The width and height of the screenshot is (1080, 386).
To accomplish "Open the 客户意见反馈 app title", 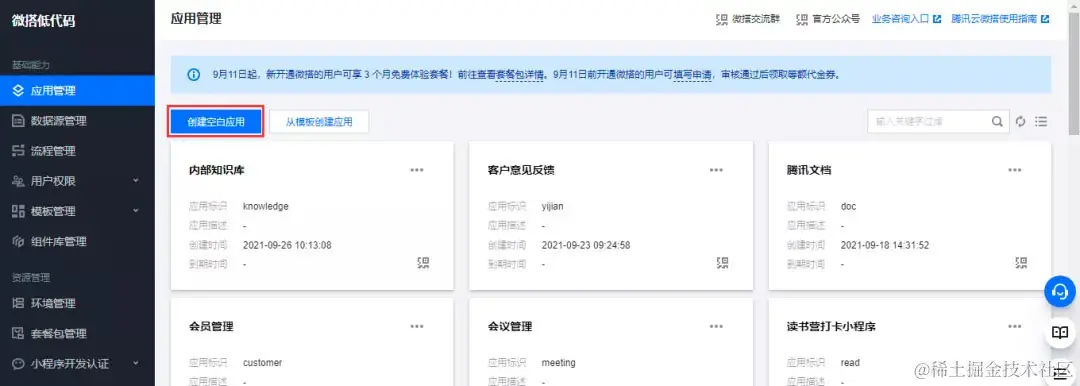I will pyautogui.click(x=521, y=170).
